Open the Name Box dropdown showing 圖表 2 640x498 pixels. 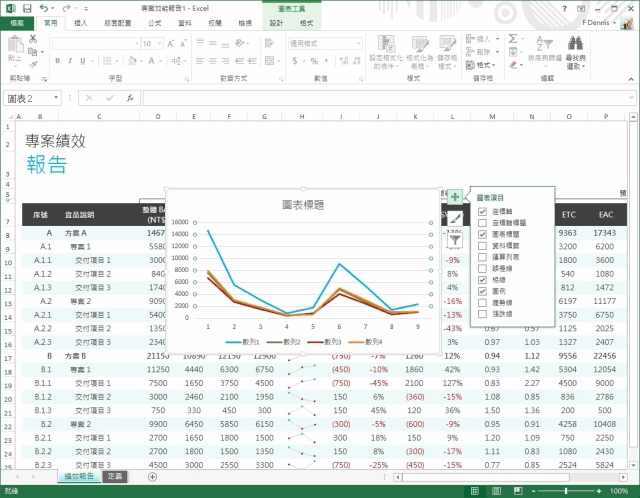pyautogui.click(x=56, y=98)
